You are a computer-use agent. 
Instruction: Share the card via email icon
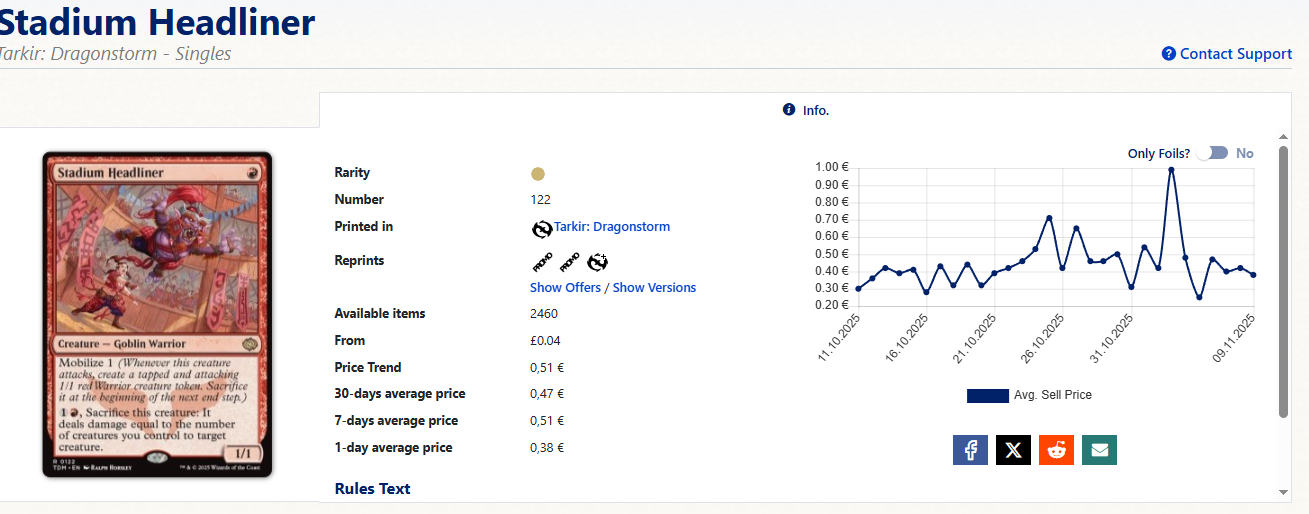(x=1099, y=450)
